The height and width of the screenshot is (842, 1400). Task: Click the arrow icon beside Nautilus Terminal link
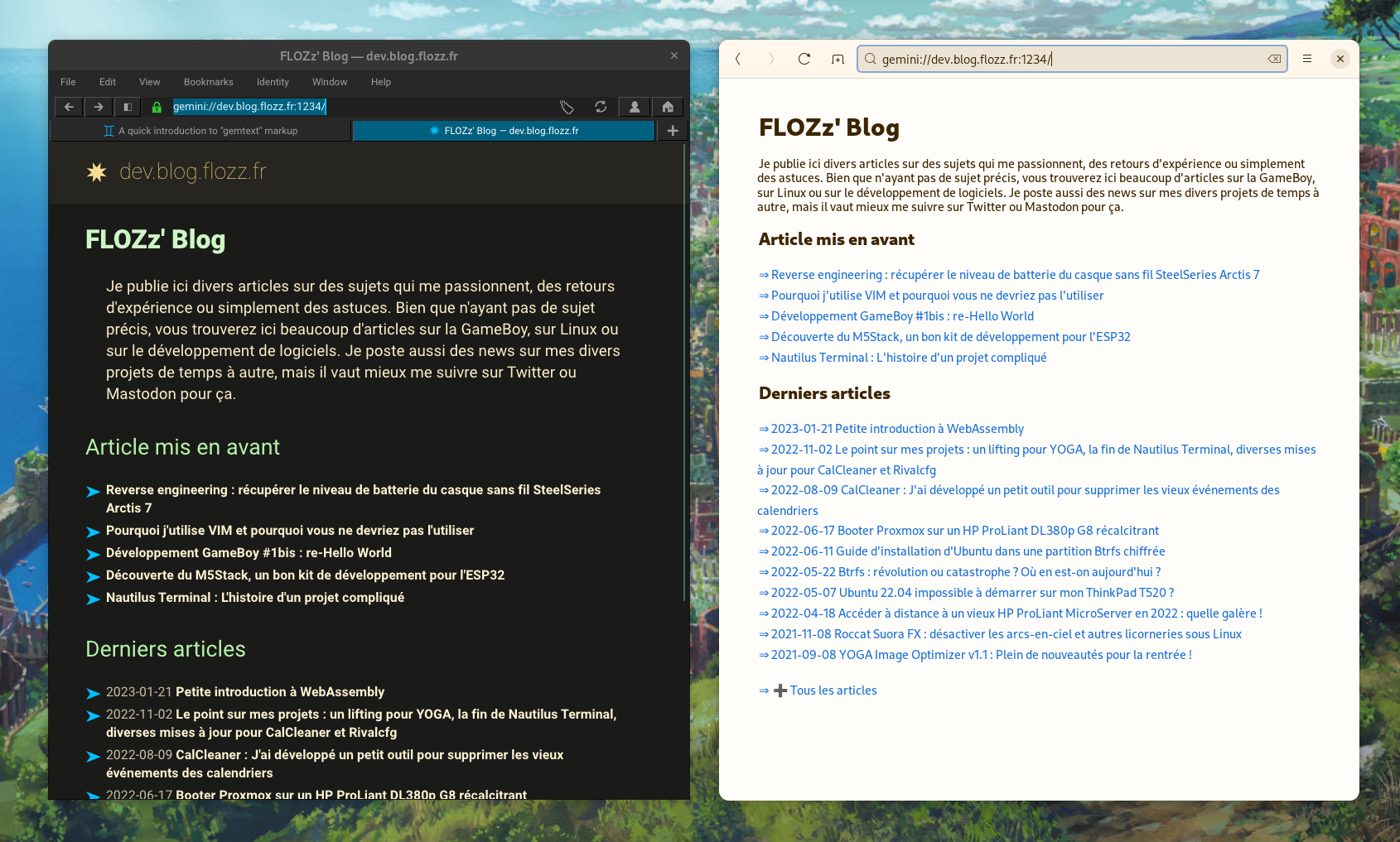click(x=94, y=599)
